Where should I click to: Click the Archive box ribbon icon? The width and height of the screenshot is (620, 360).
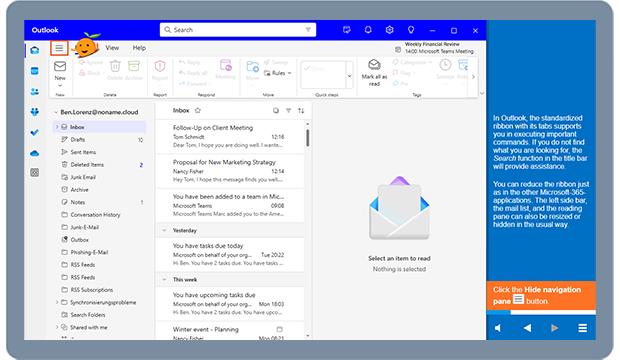[134, 66]
